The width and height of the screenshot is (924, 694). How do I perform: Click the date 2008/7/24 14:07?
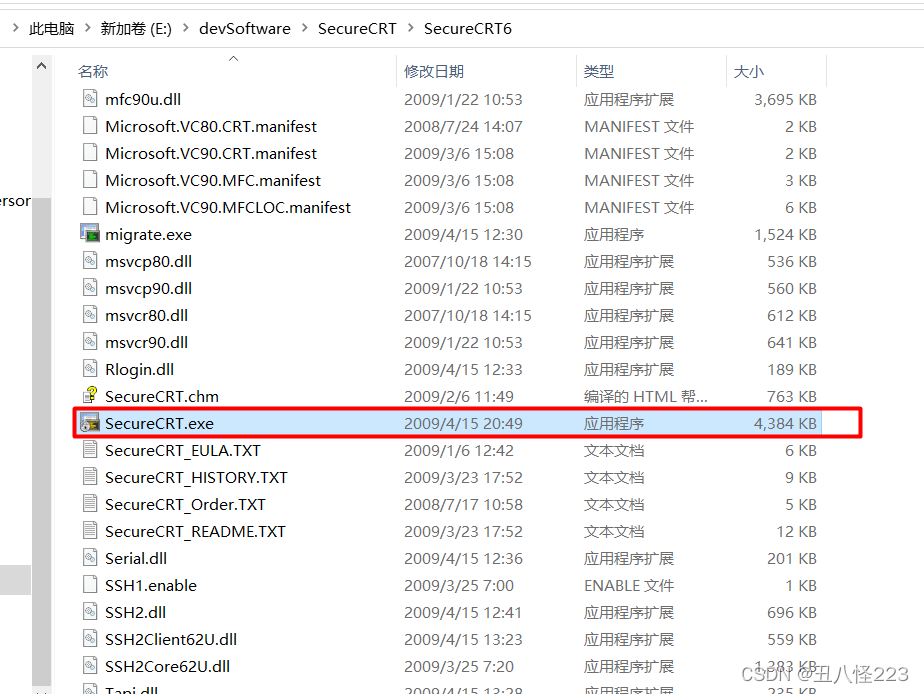tap(463, 127)
